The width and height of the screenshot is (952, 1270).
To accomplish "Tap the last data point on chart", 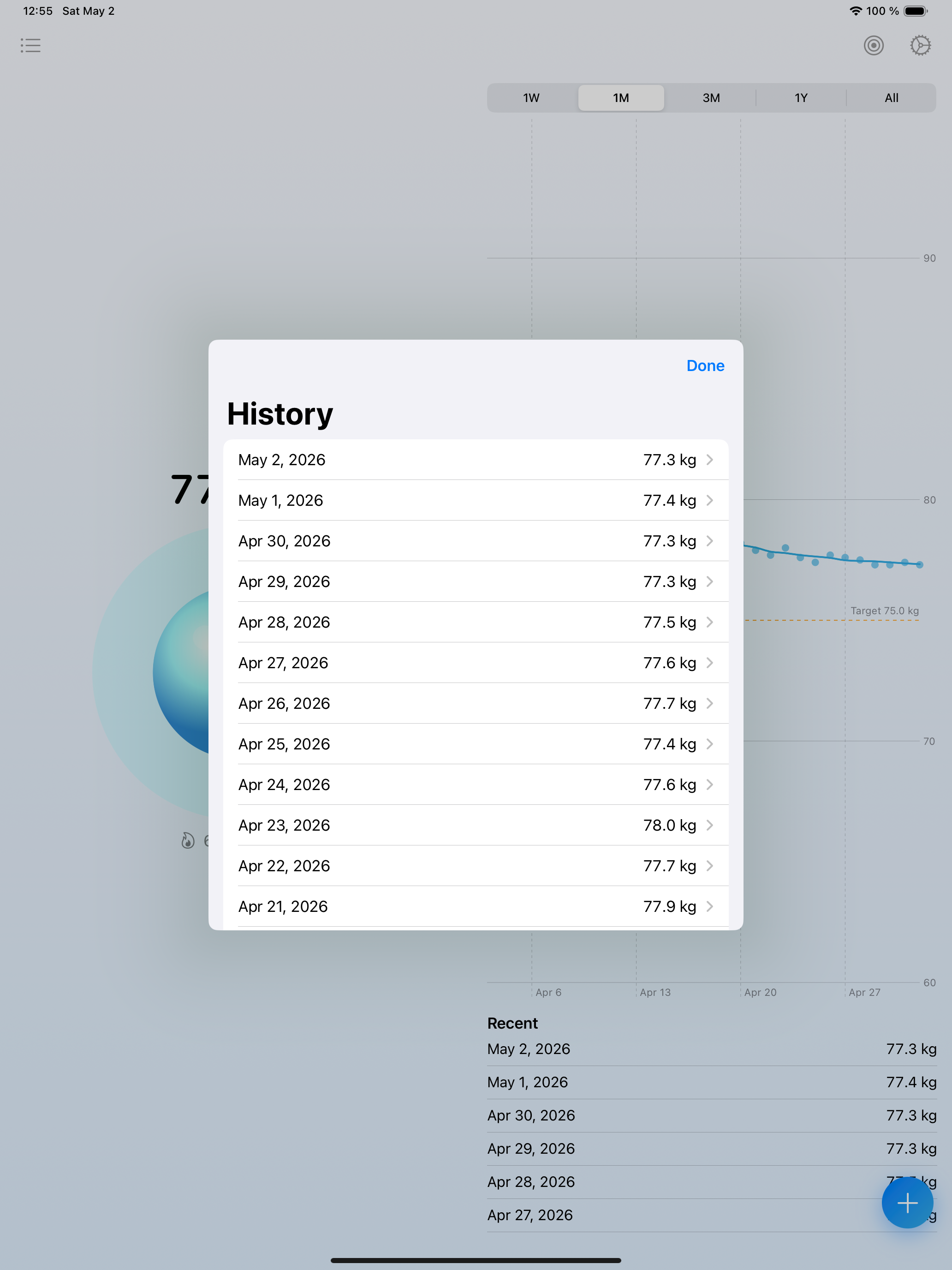I will [x=919, y=564].
